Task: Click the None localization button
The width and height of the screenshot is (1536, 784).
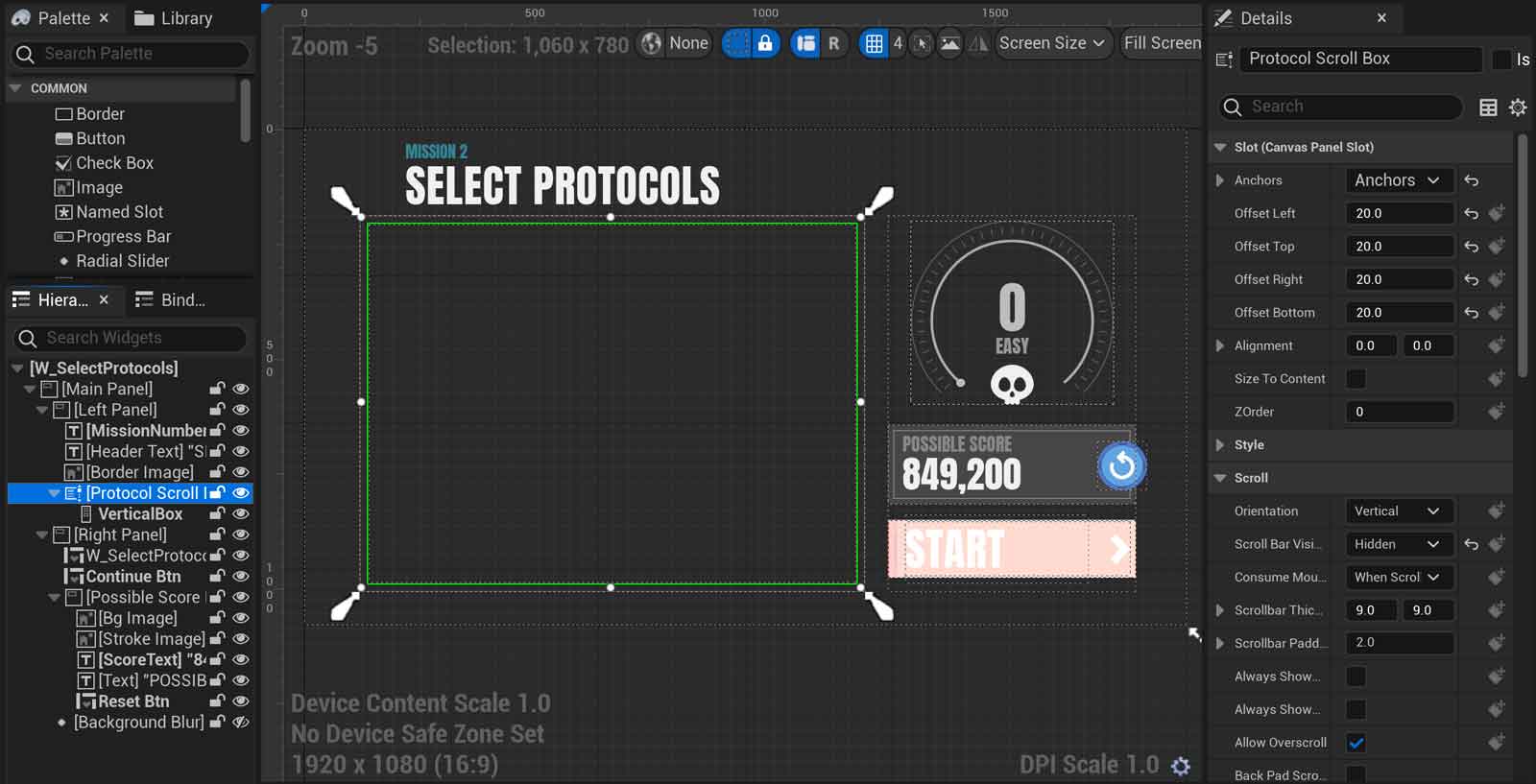Action: pyautogui.click(x=688, y=43)
